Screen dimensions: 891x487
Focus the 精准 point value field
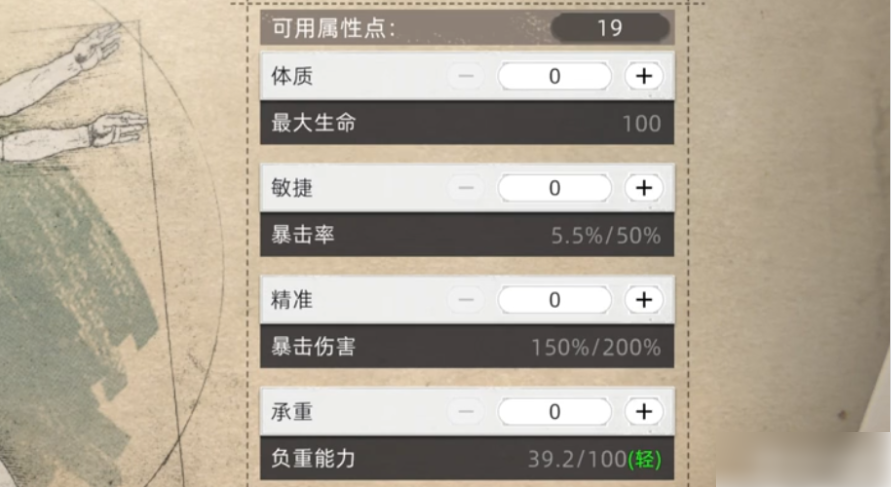tap(554, 300)
